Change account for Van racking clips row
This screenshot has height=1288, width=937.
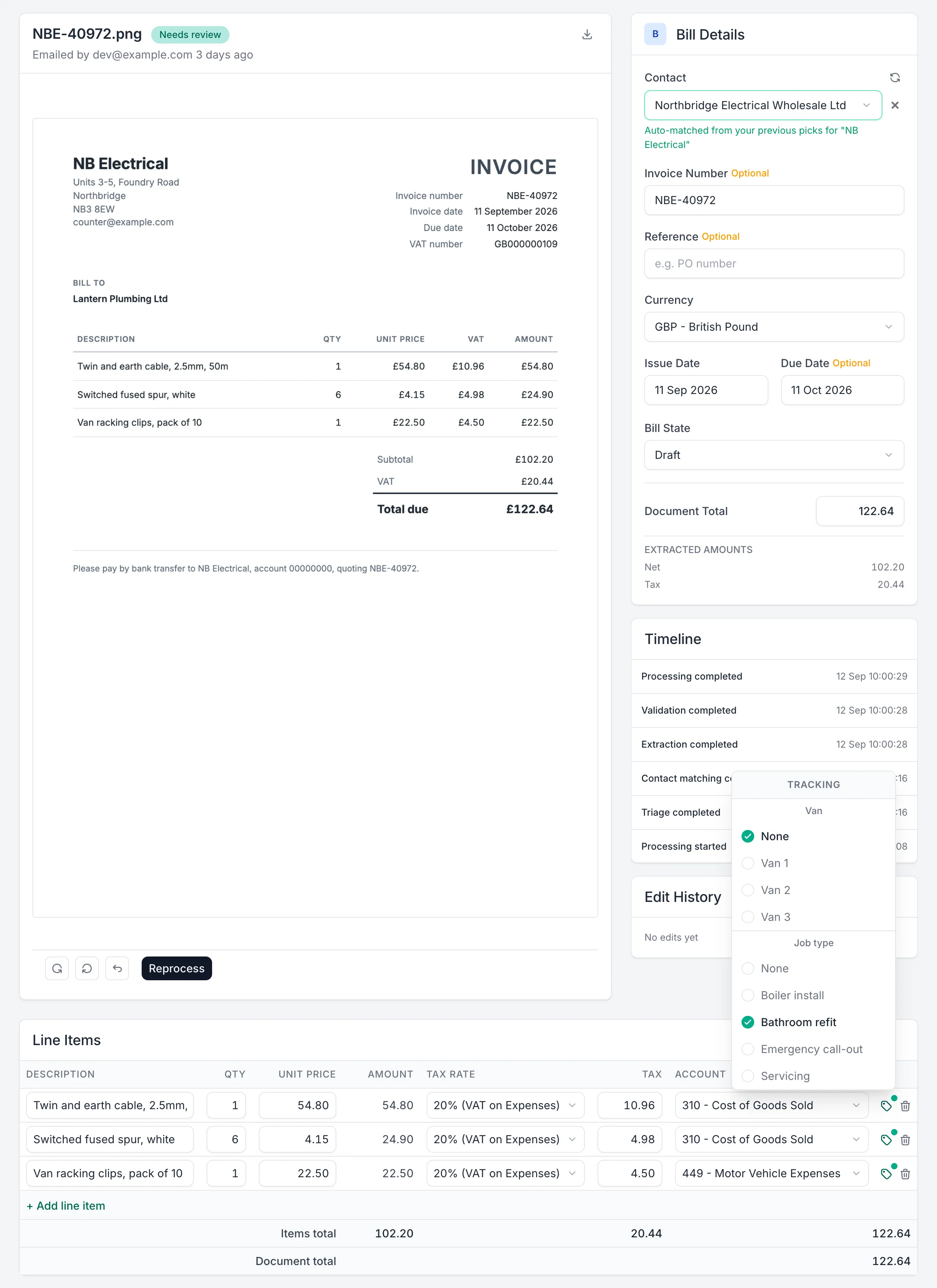point(772,1173)
